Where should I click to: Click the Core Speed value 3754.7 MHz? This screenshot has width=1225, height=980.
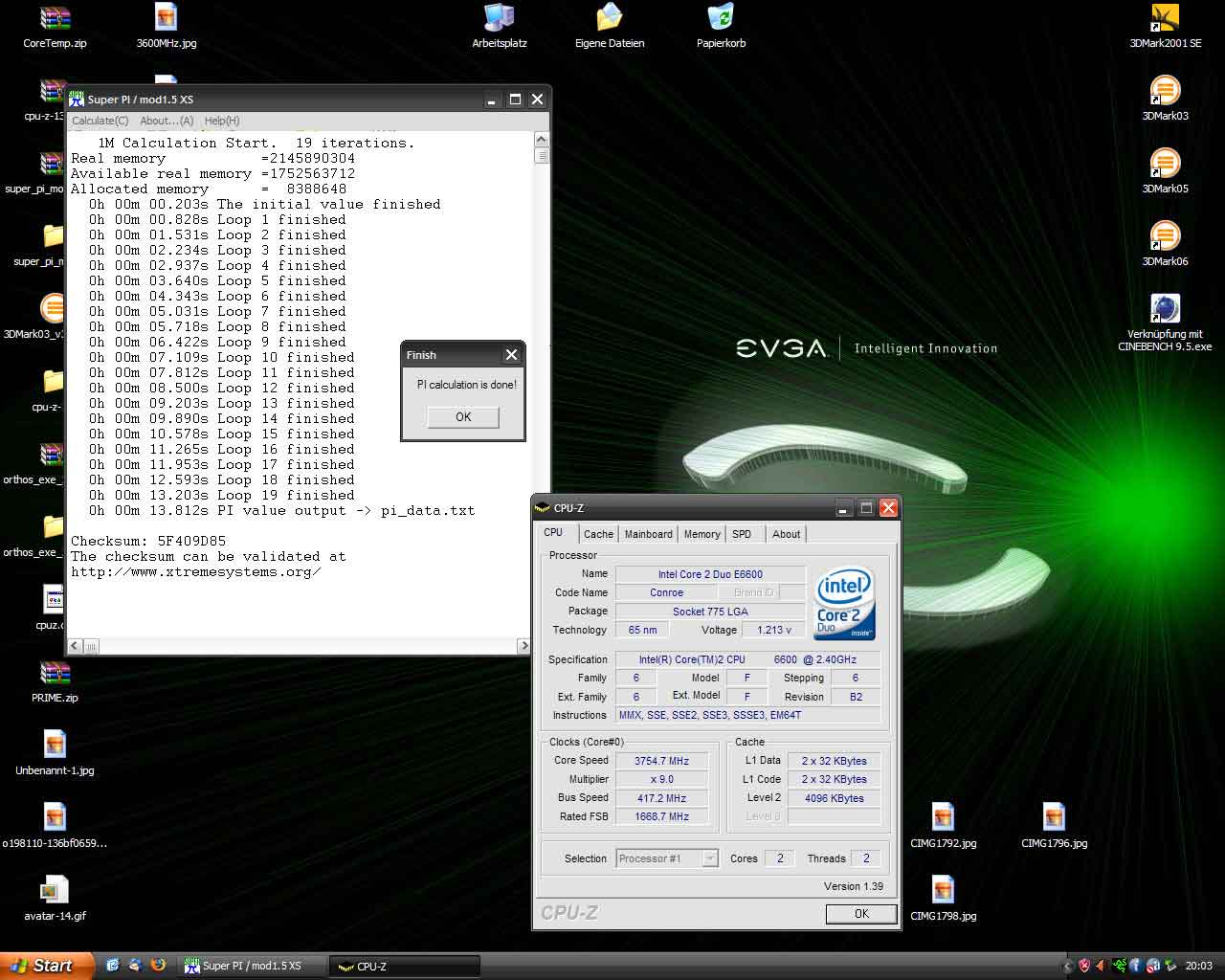click(x=661, y=761)
